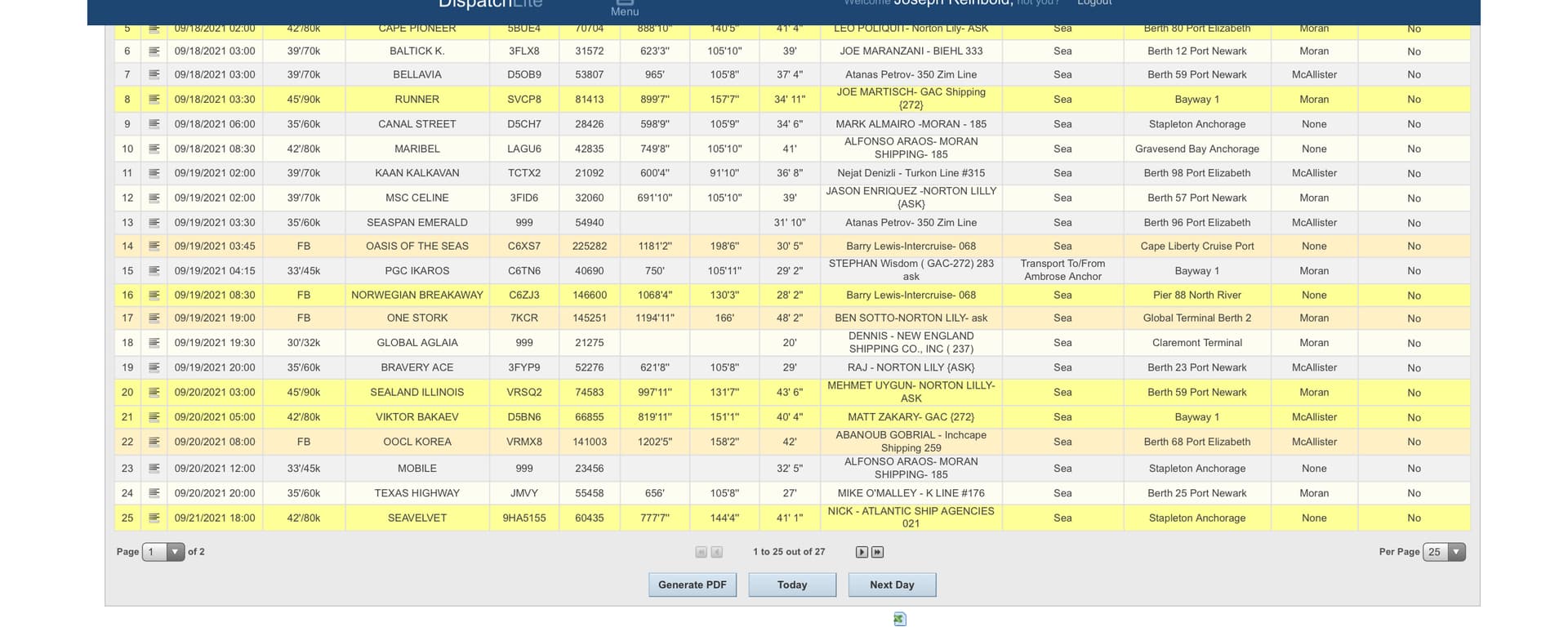Image resolution: width=1568 pixels, height=636 pixels.
Task: Open row details icon for SEAVELVET
Action: (154, 518)
